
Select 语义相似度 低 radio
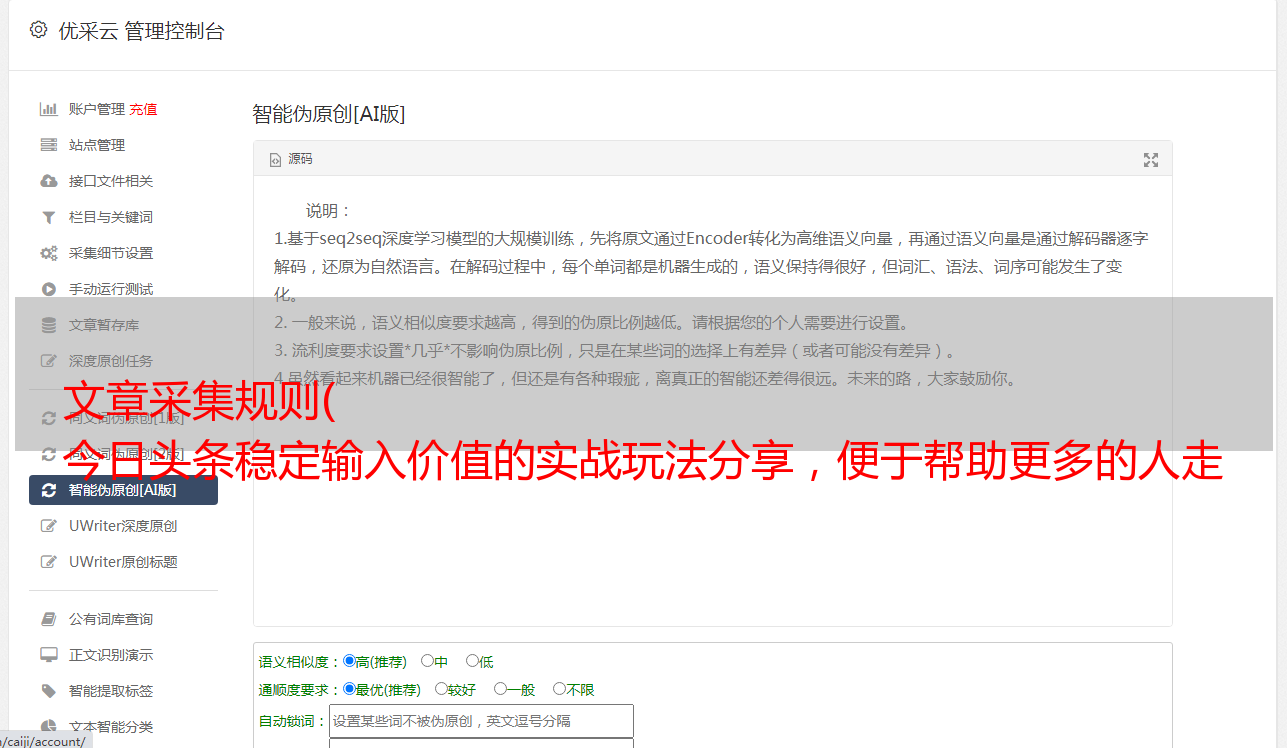pos(472,661)
